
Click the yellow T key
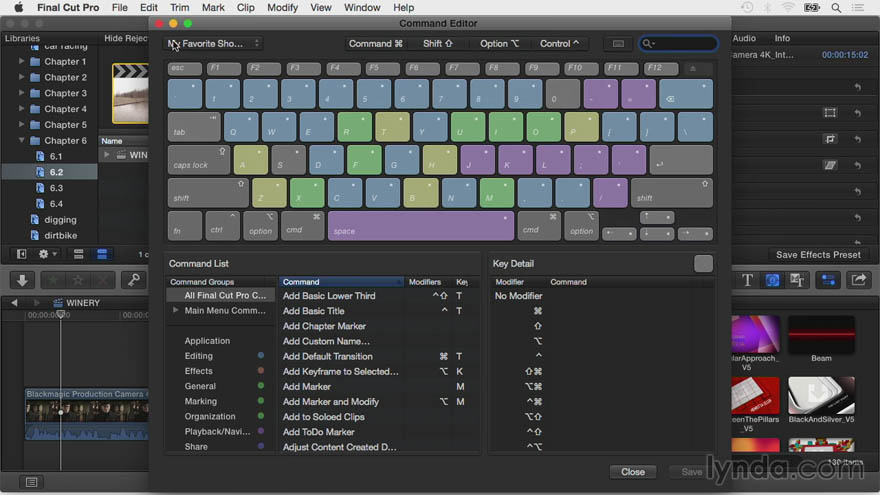coord(392,127)
